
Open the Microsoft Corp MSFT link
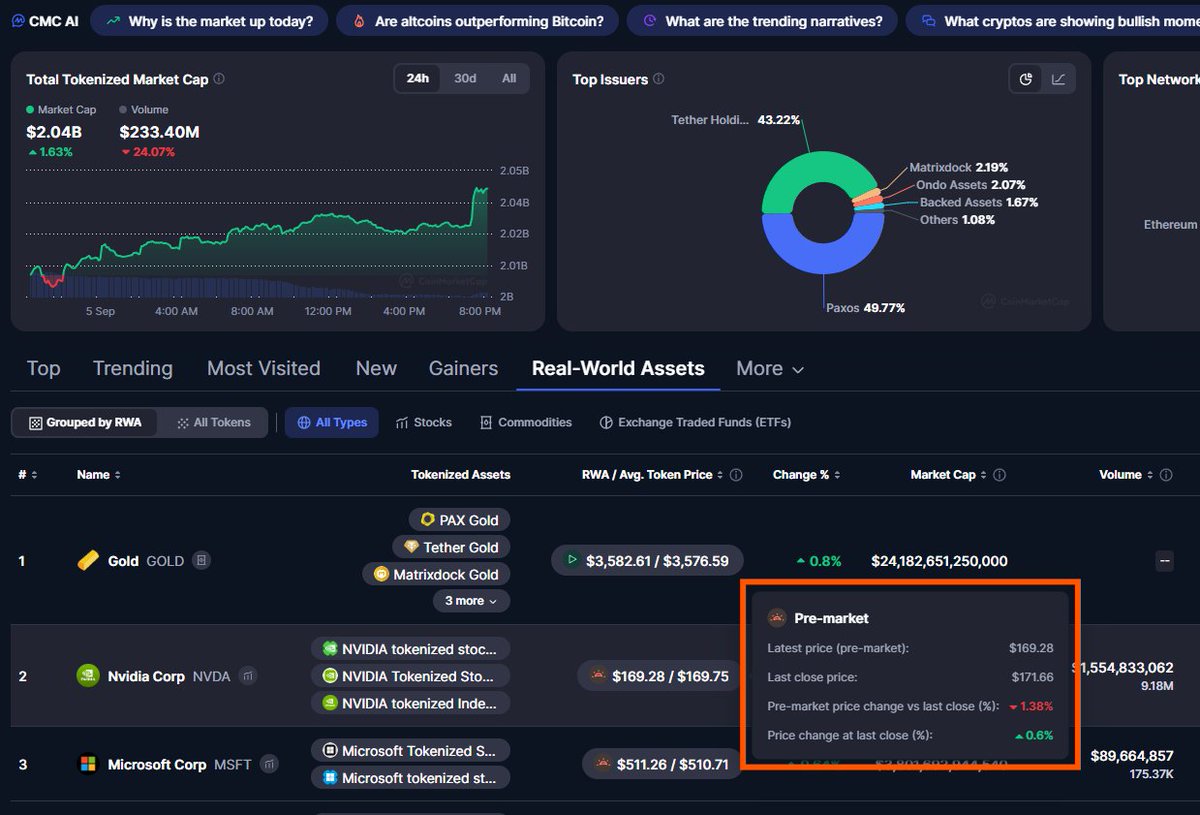click(x=180, y=764)
